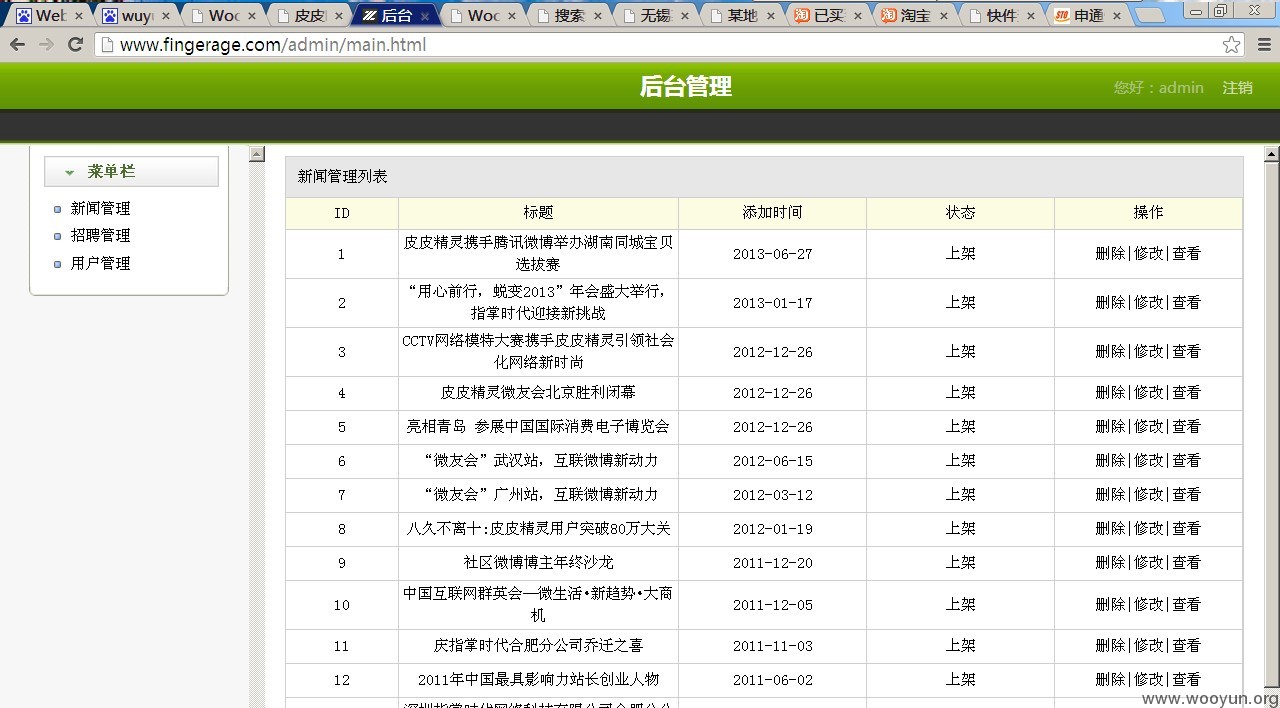The width and height of the screenshot is (1280, 708).
Task: Click the browser back arrow
Action: point(17,45)
